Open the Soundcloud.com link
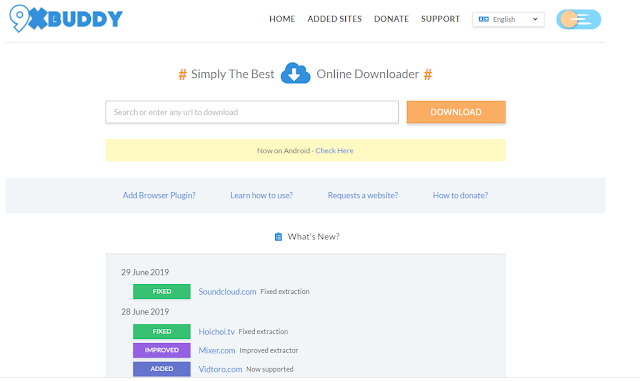Screen dimensions: 640x381 coord(227,292)
